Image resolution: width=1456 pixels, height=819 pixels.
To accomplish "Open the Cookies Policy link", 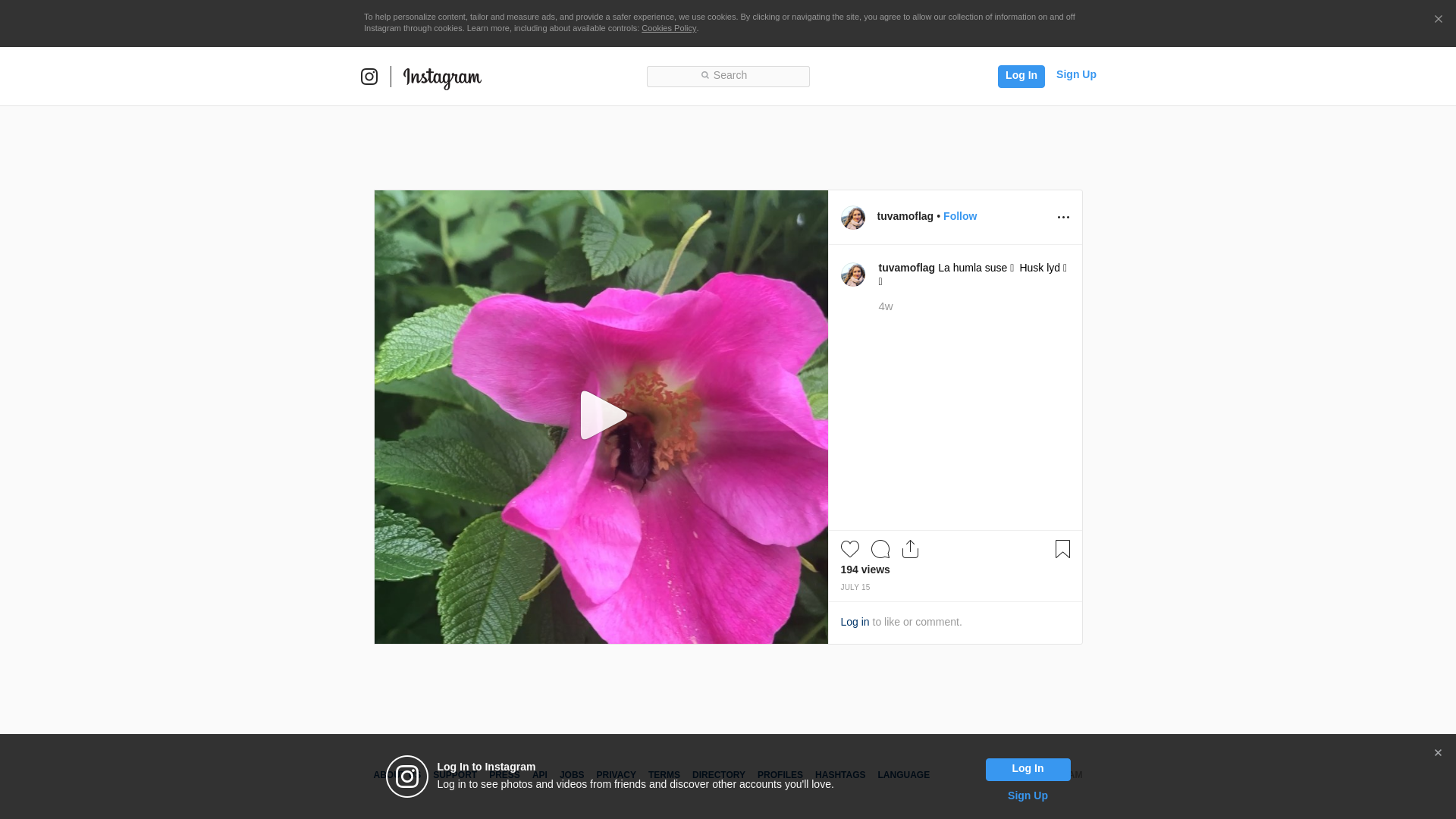I will [668, 28].
